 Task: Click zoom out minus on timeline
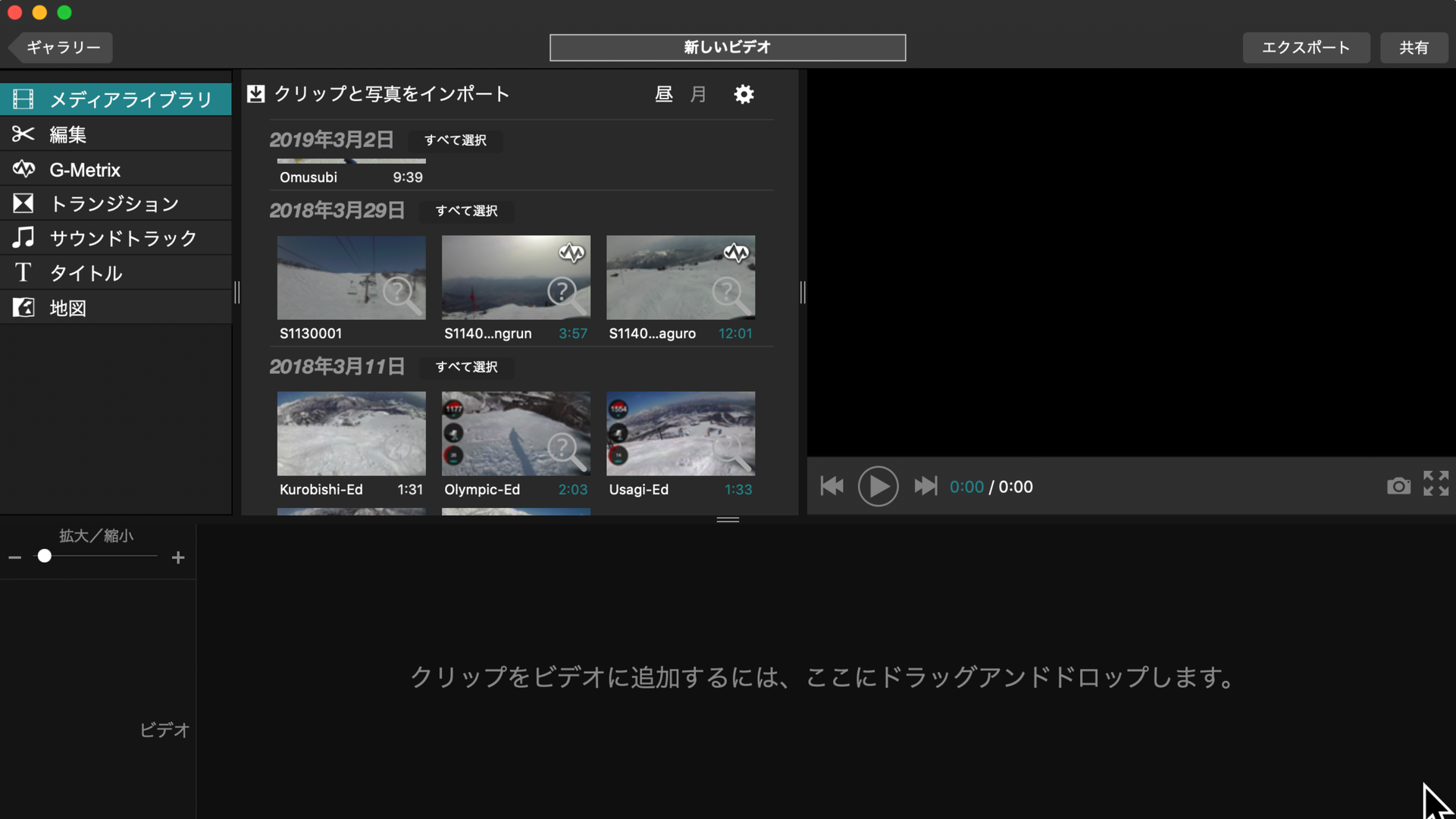[15, 557]
